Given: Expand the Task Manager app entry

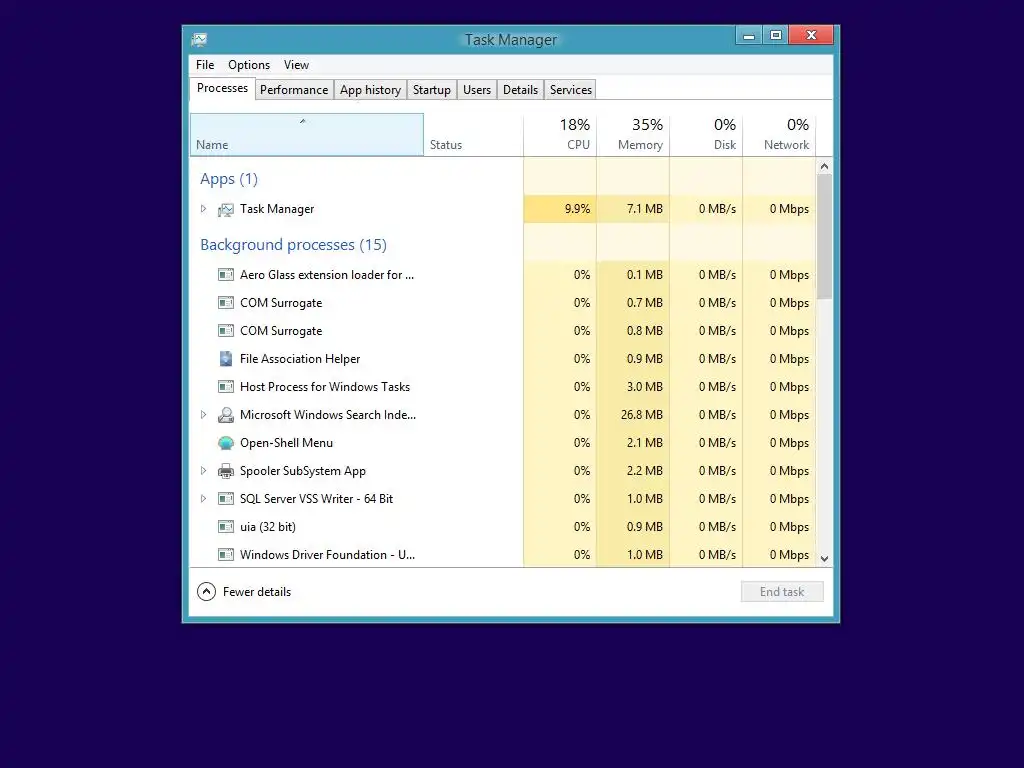Looking at the screenshot, I should click(203, 209).
